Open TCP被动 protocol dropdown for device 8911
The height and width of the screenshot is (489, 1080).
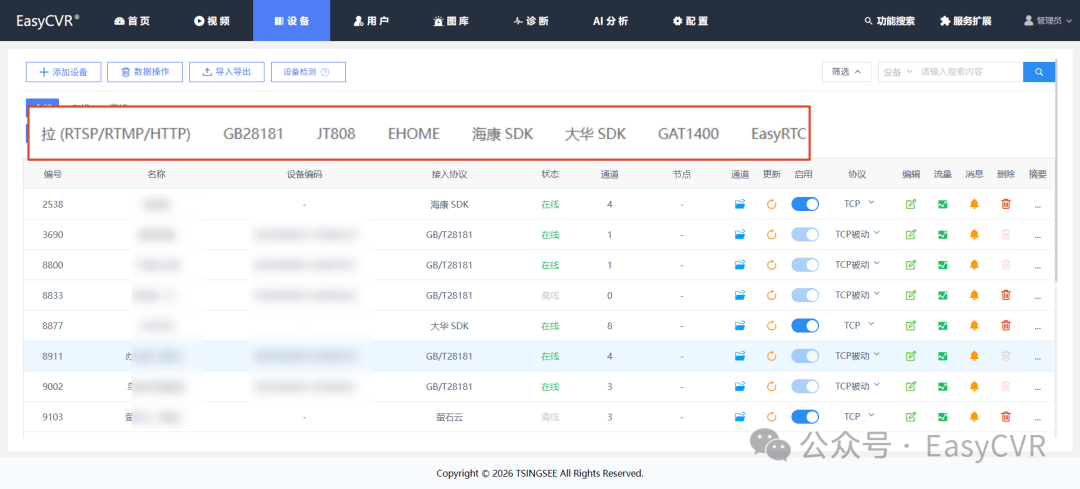(858, 355)
